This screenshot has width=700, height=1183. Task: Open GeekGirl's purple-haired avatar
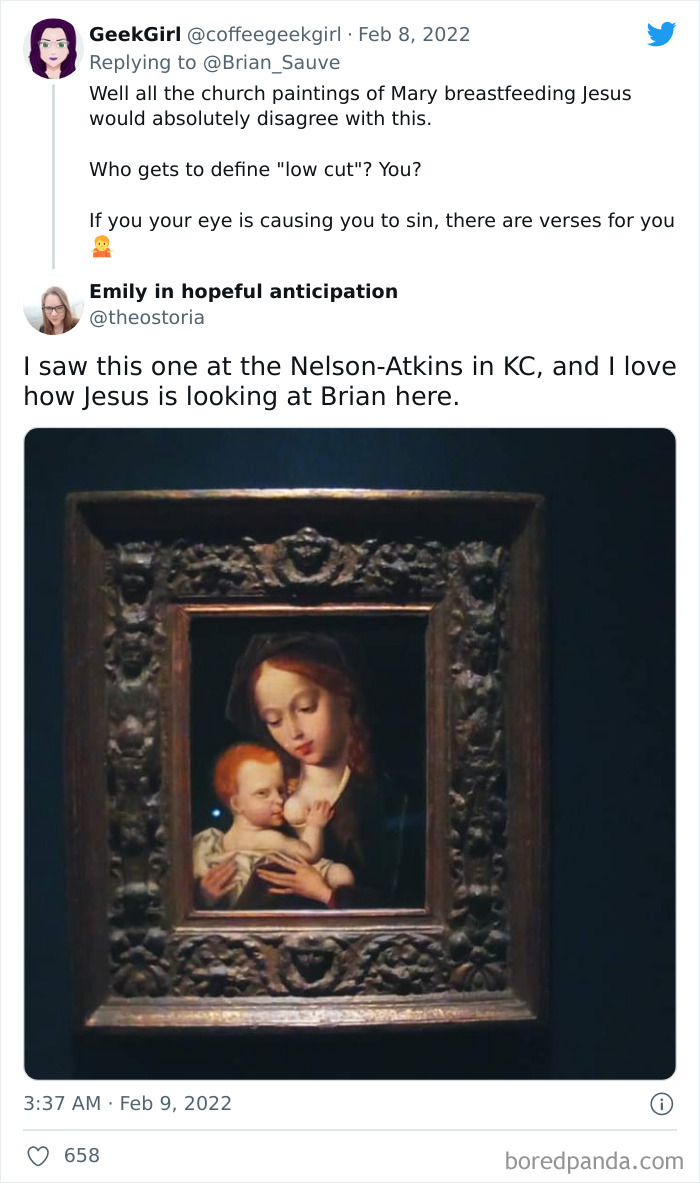(53, 49)
